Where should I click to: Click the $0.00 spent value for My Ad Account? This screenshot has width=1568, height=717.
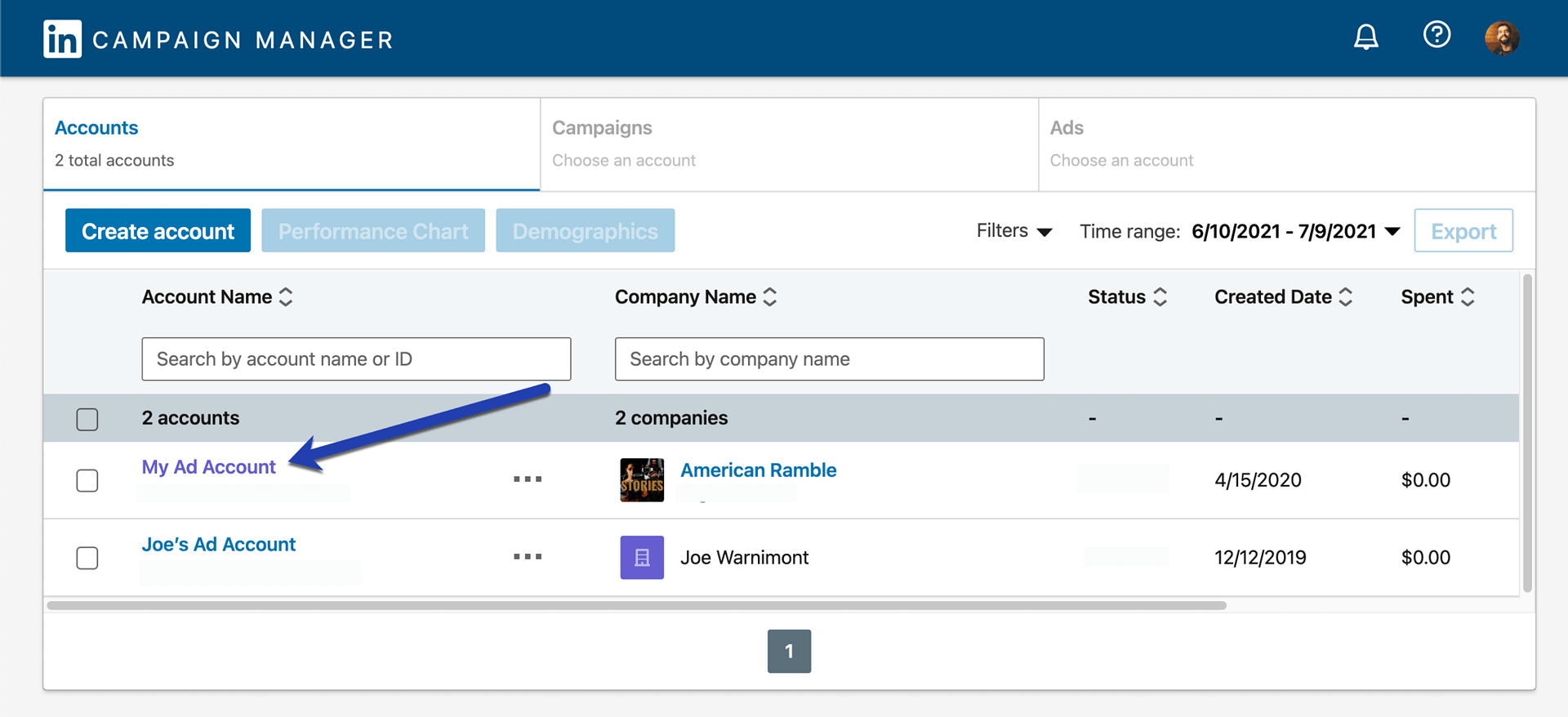point(1426,480)
